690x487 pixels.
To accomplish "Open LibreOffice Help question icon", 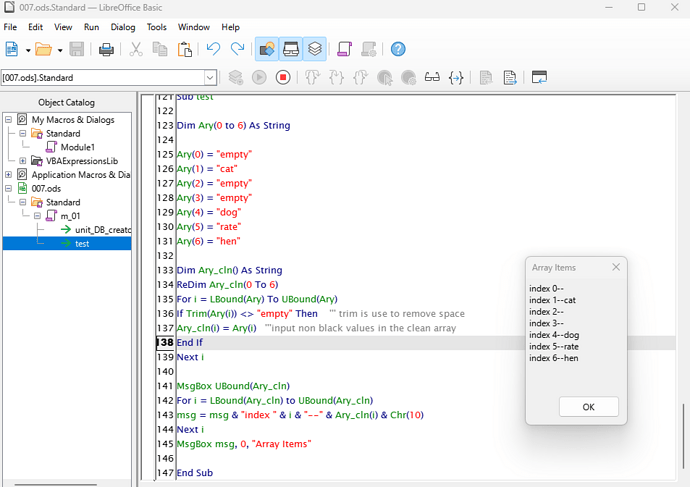I will tap(398, 49).
